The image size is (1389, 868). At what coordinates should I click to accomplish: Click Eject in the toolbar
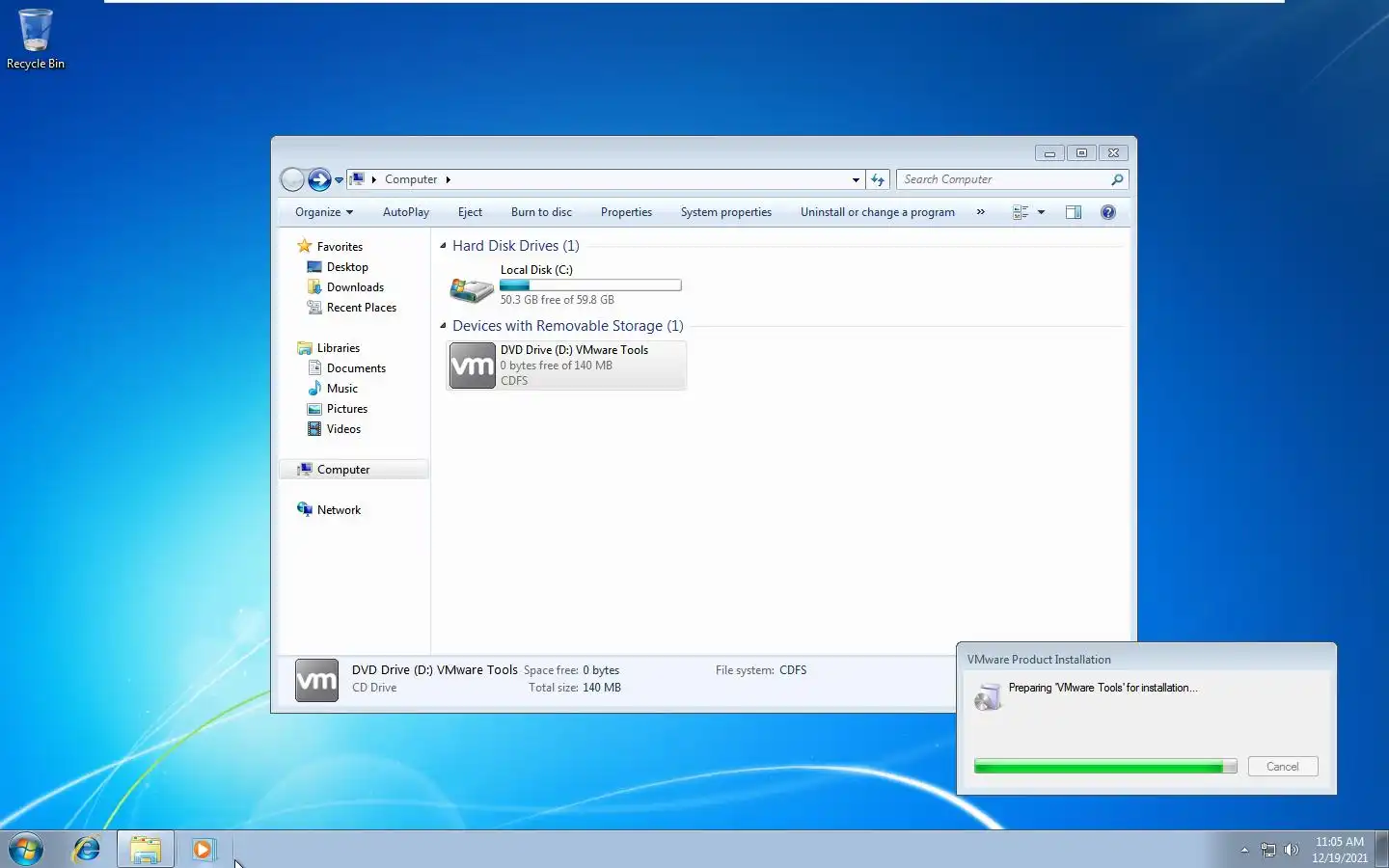[x=470, y=212]
